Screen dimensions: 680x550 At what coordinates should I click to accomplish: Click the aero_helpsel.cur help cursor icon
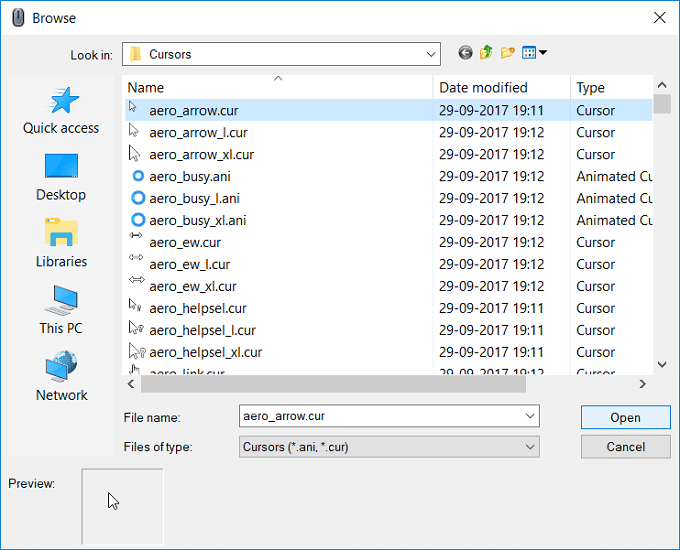pos(135,305)
